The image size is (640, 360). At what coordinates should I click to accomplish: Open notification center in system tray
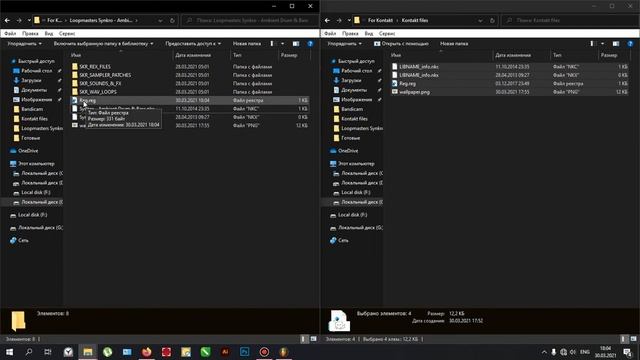point(628,352)
